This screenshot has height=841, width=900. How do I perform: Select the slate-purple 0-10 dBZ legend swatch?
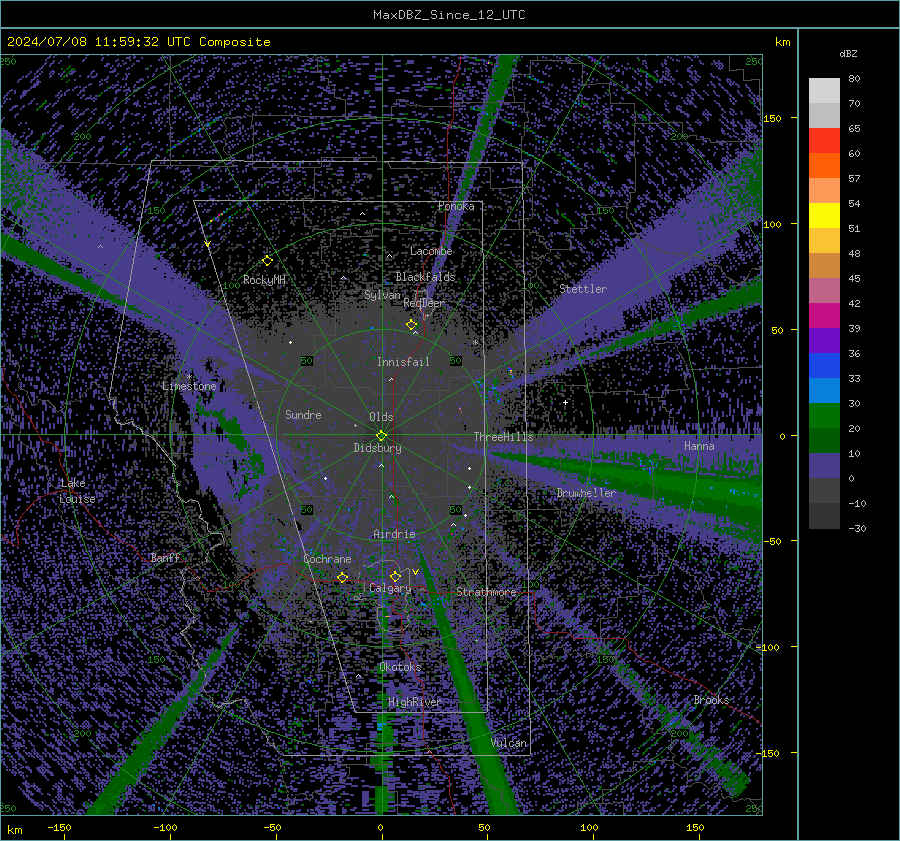pyautogui.click(x=824, y=466)
